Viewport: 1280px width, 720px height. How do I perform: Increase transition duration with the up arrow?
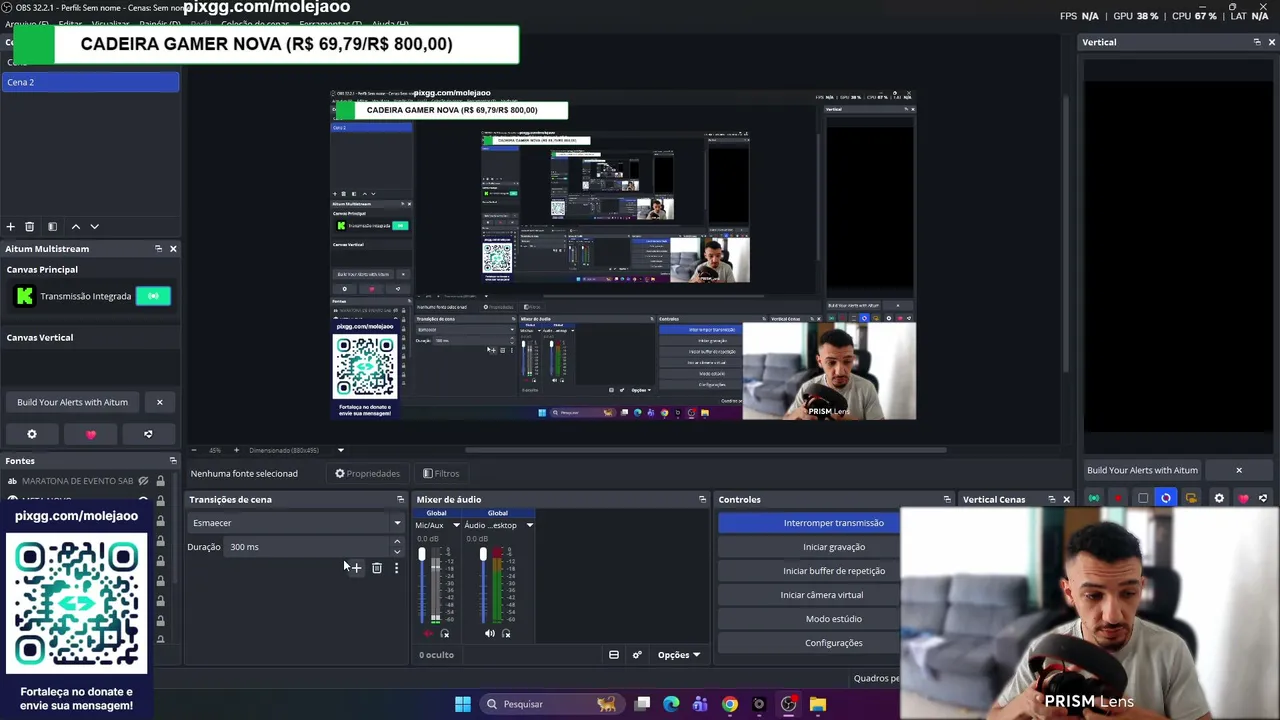(397, 543)
